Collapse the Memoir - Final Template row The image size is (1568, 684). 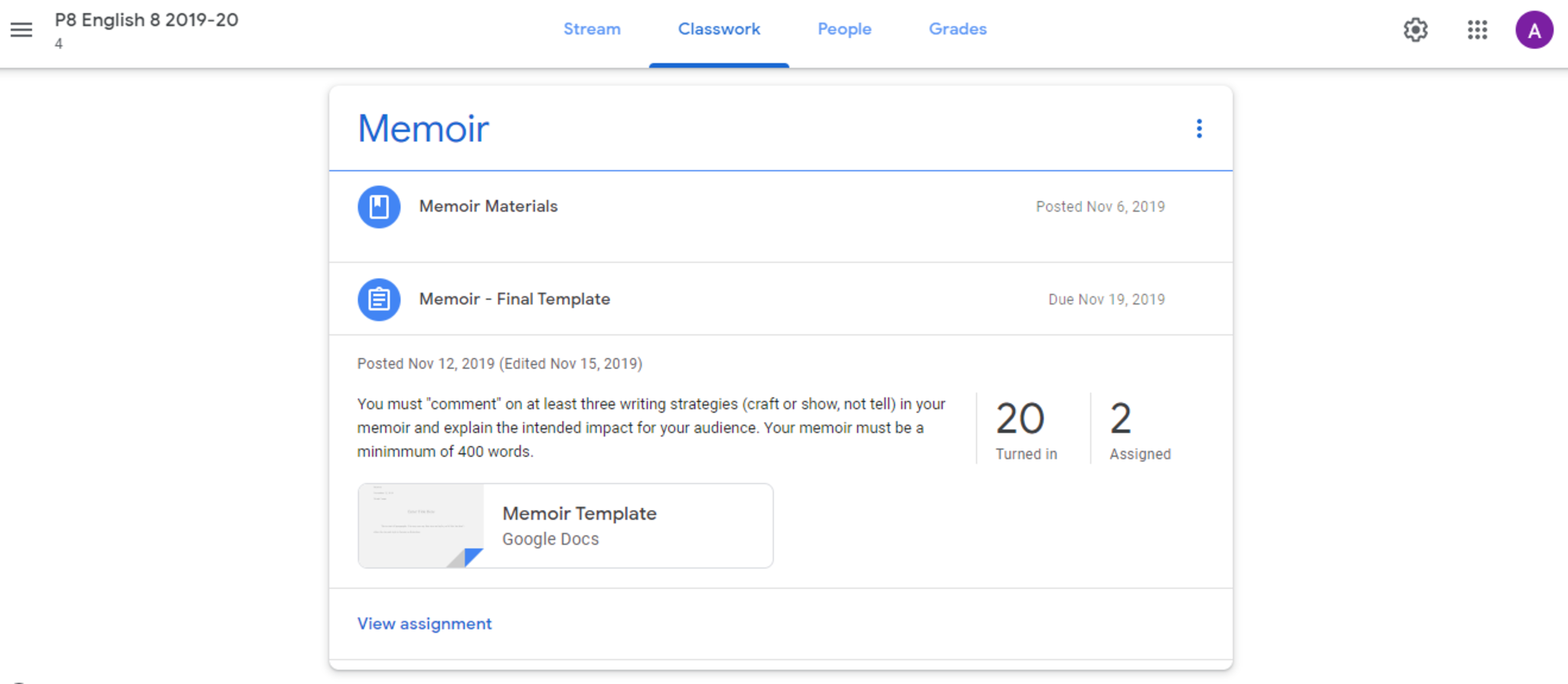[x=514, y=299]
